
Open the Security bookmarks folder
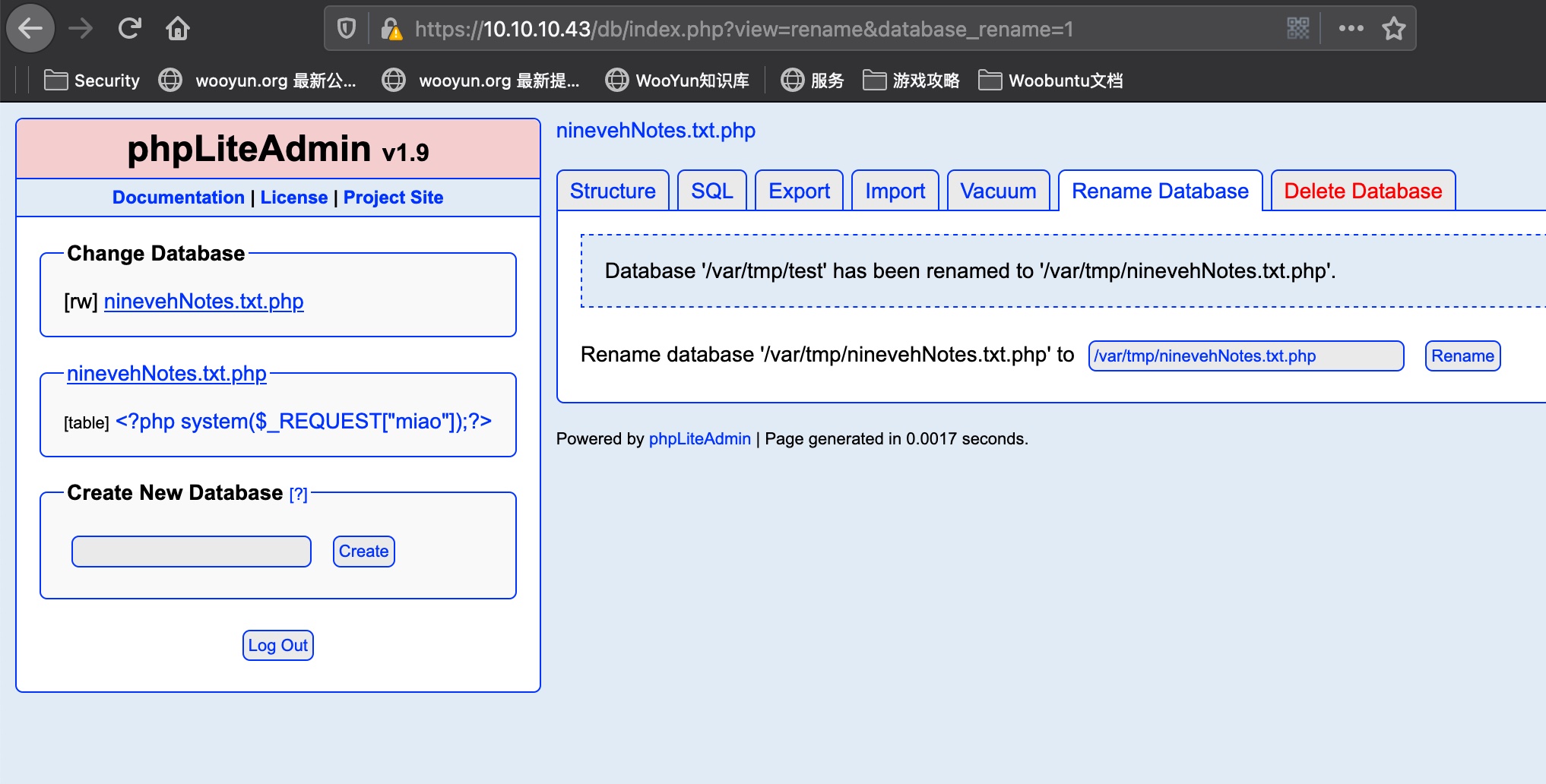point(92,81)
